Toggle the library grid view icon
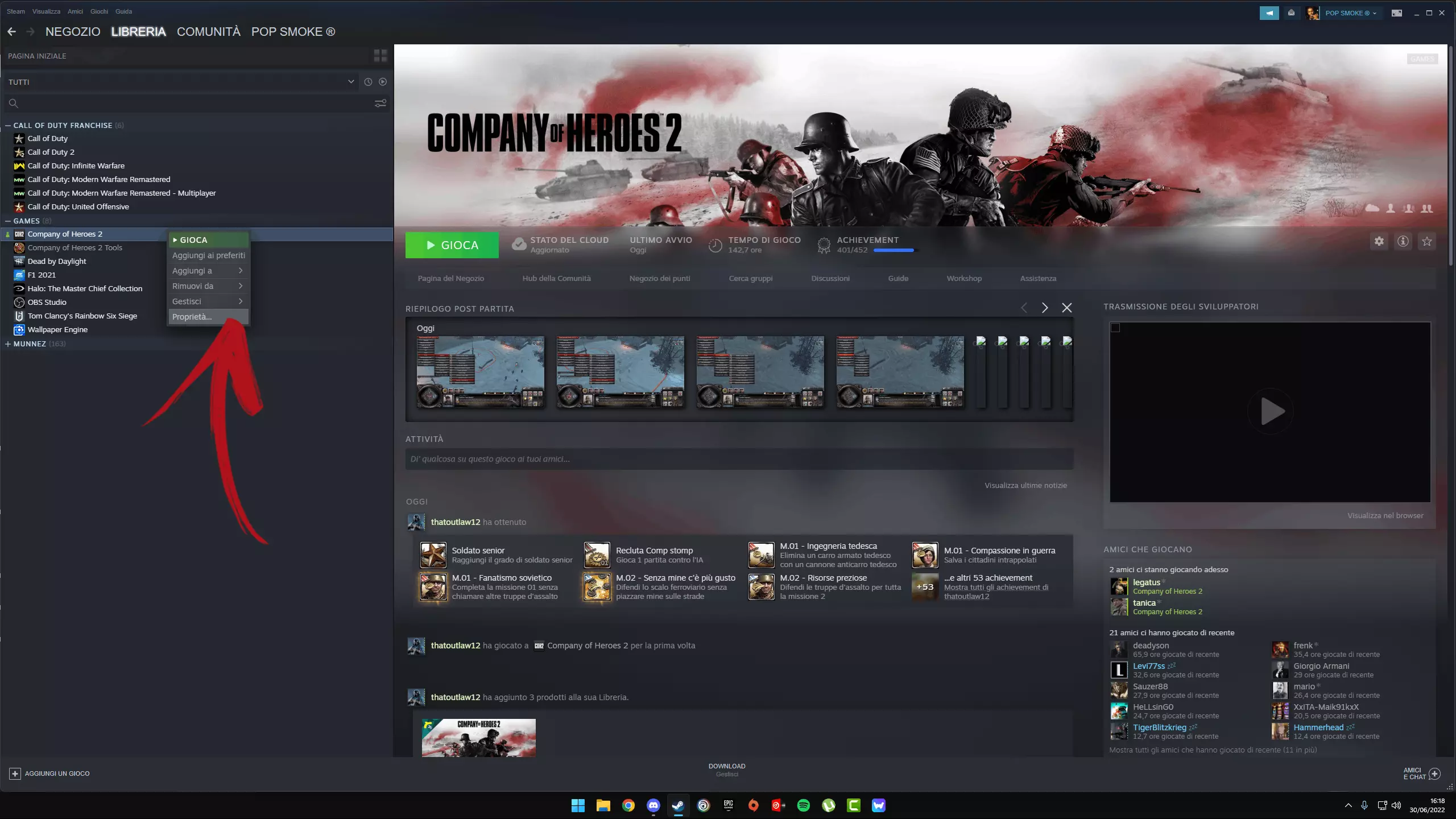The image size is (1456, 819). pyautogui.click(x=380, y=56)
